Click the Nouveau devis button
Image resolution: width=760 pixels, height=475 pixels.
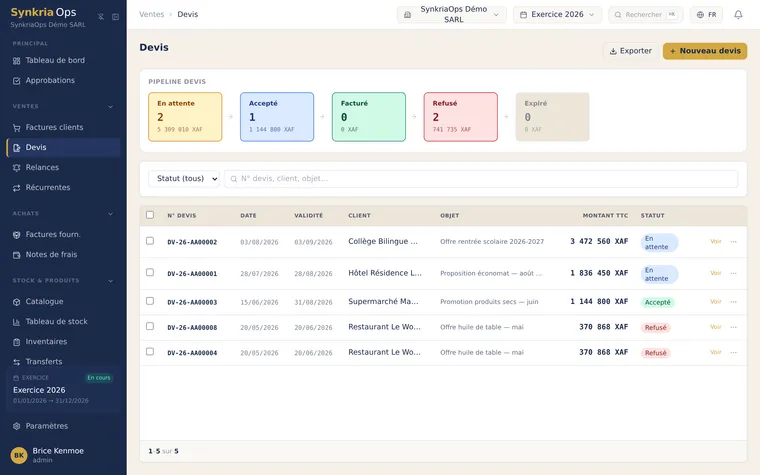(x=705, y=51)
